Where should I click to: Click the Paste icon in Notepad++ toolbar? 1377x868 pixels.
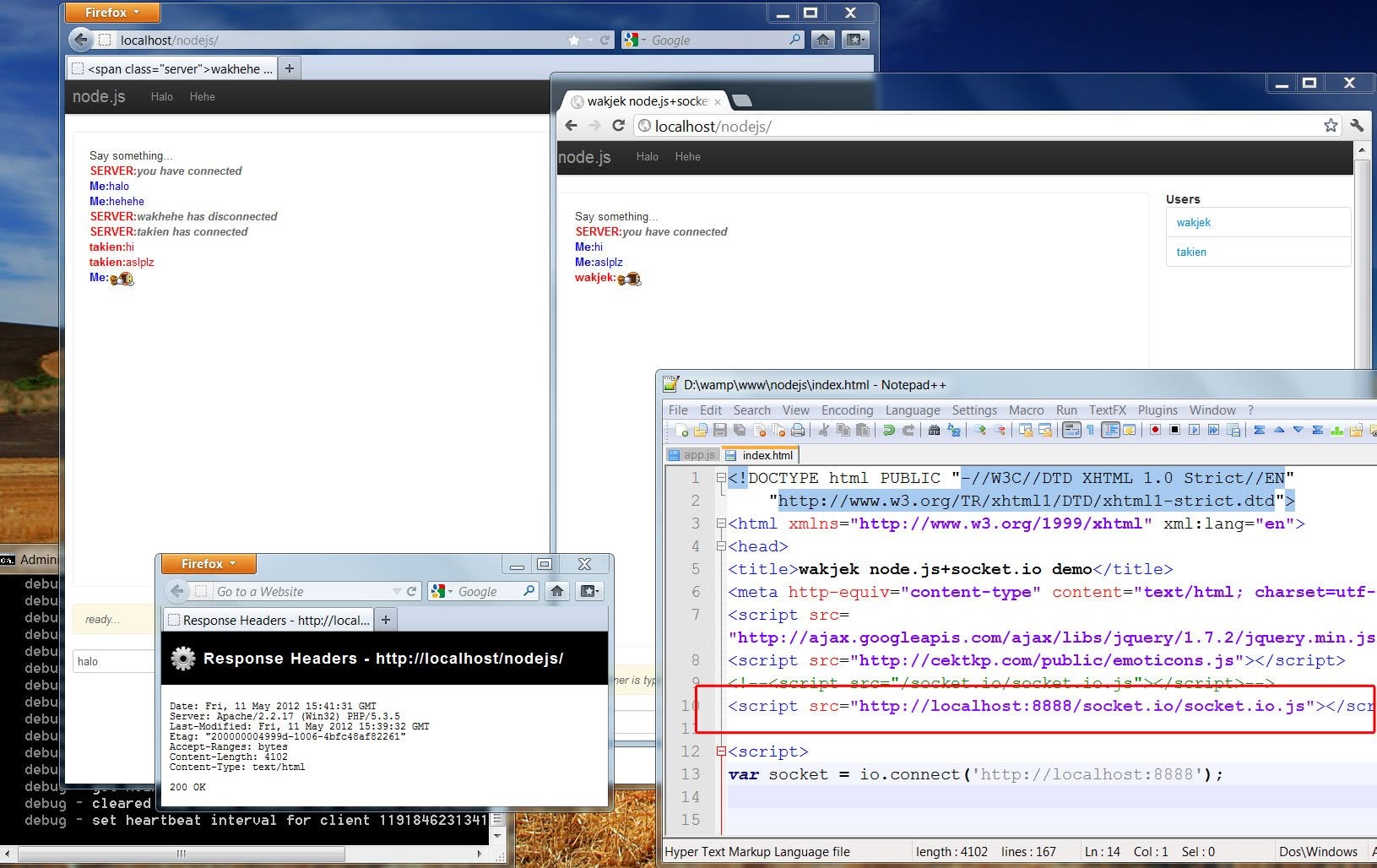[863, 430]
